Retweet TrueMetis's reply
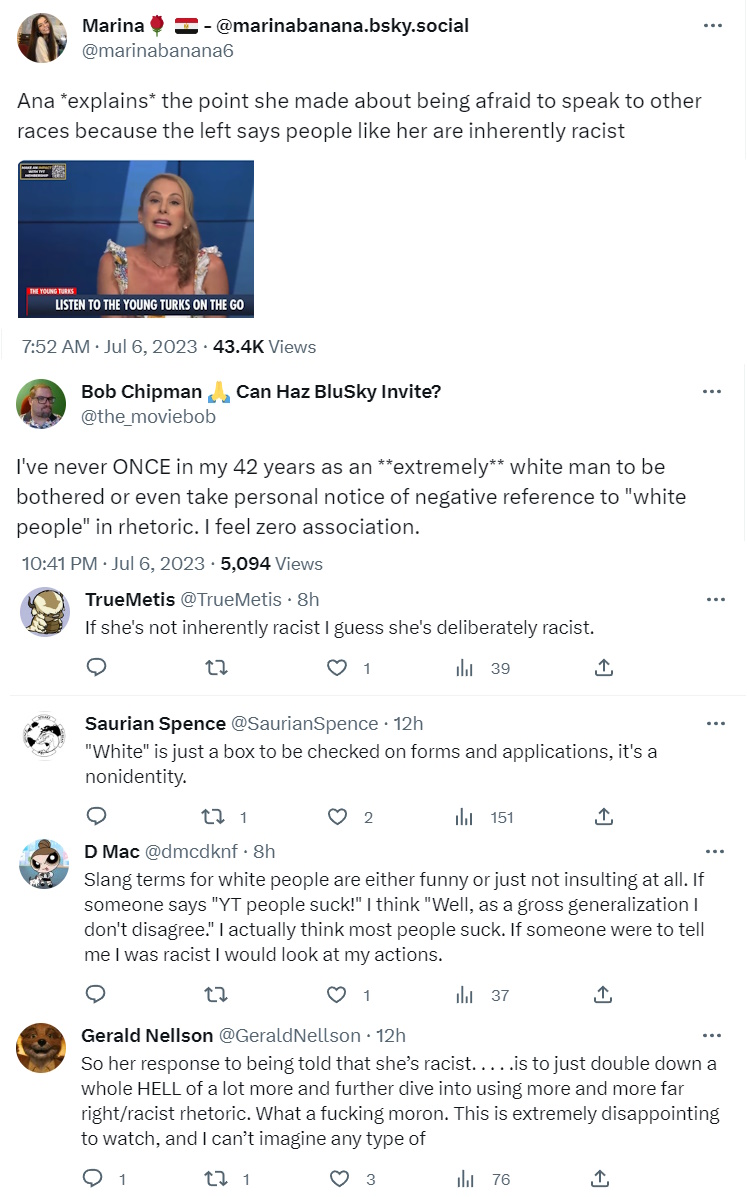 pos(215,667)
